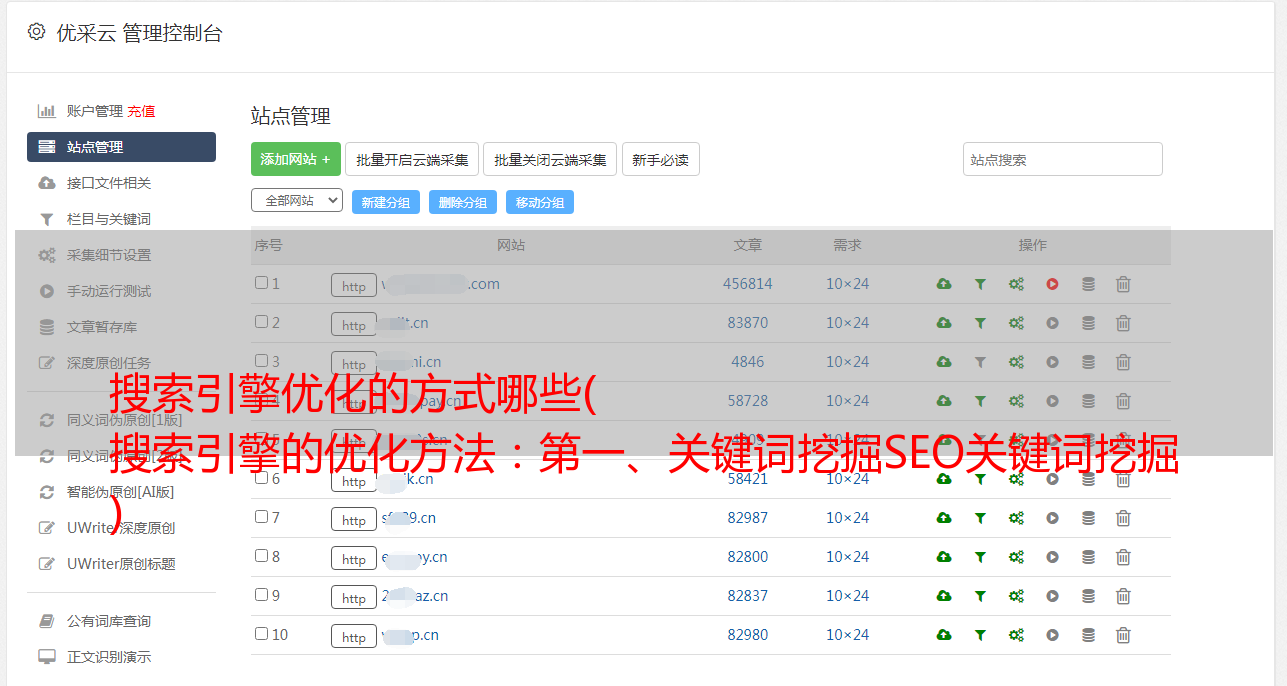The height and width of the screenshot is (686, 1287).
Task: Open the 新手必读 button
Action: click(x=661, y=159)
